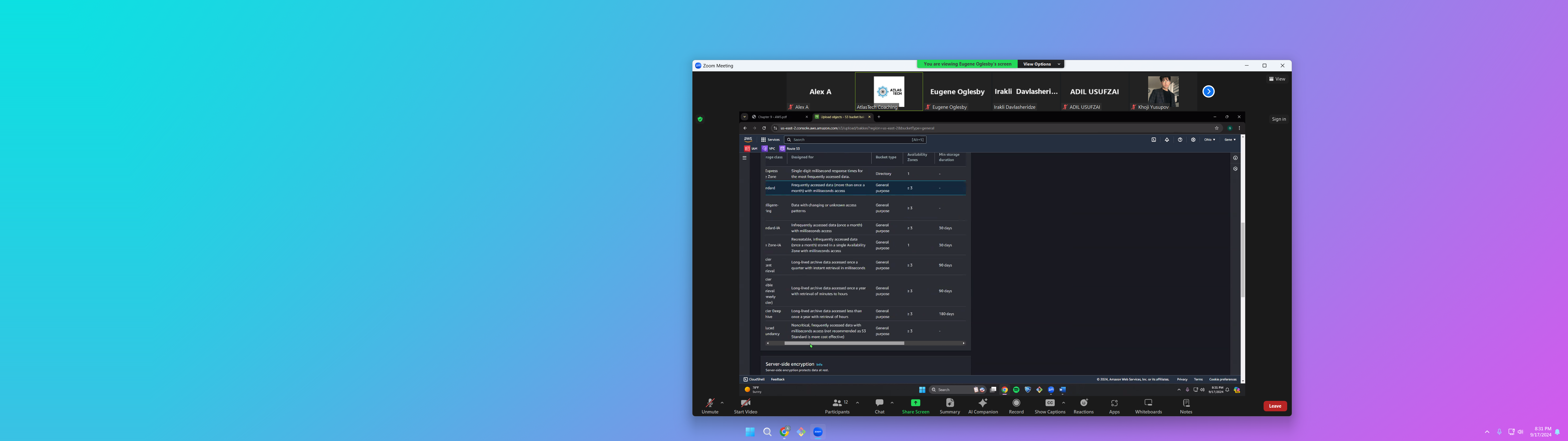1568x441 pixels.
Task: Start recording with the Record button
Action: [1016, 405]
